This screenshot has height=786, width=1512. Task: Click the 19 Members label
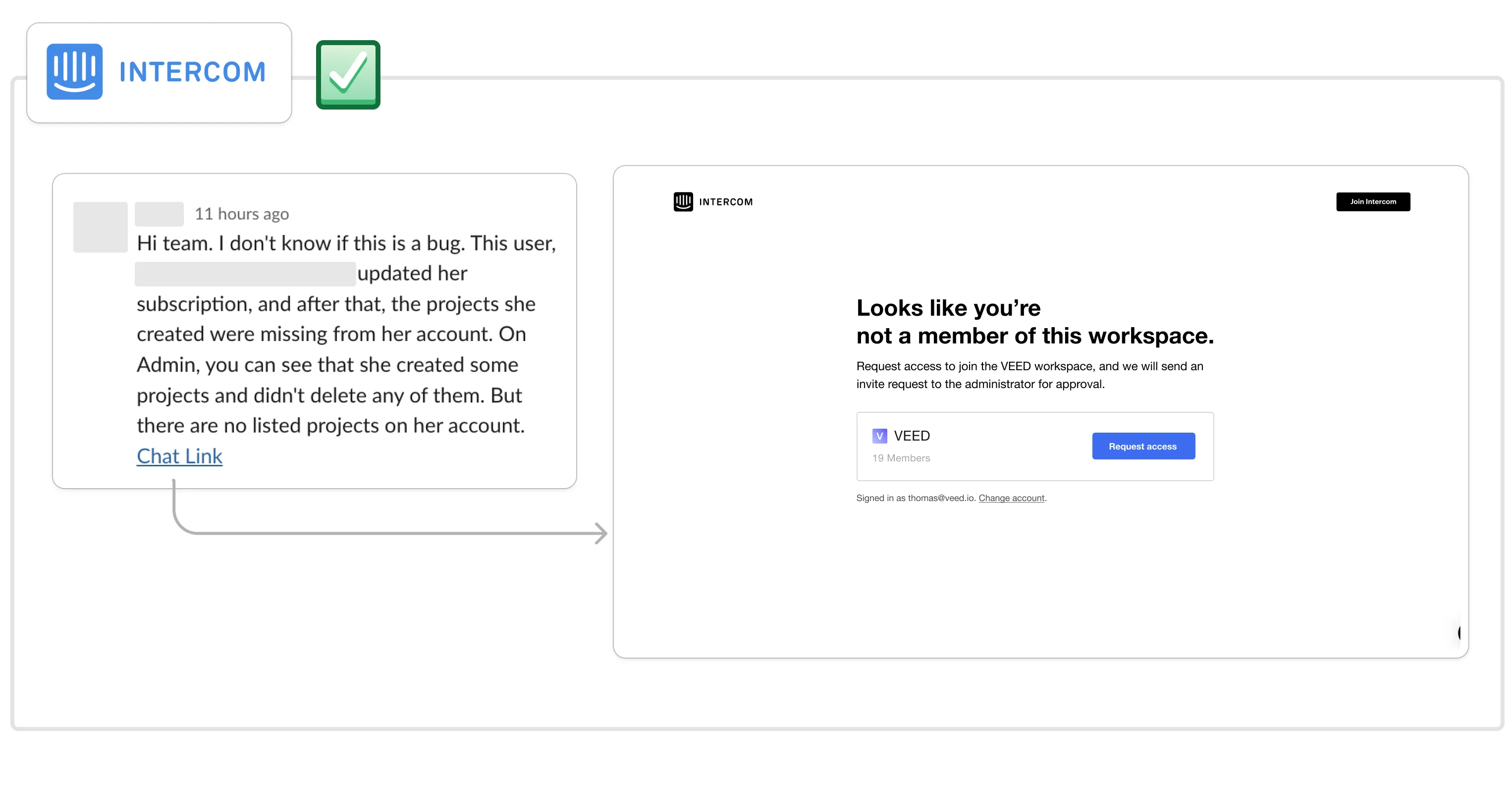pos(901,458)
